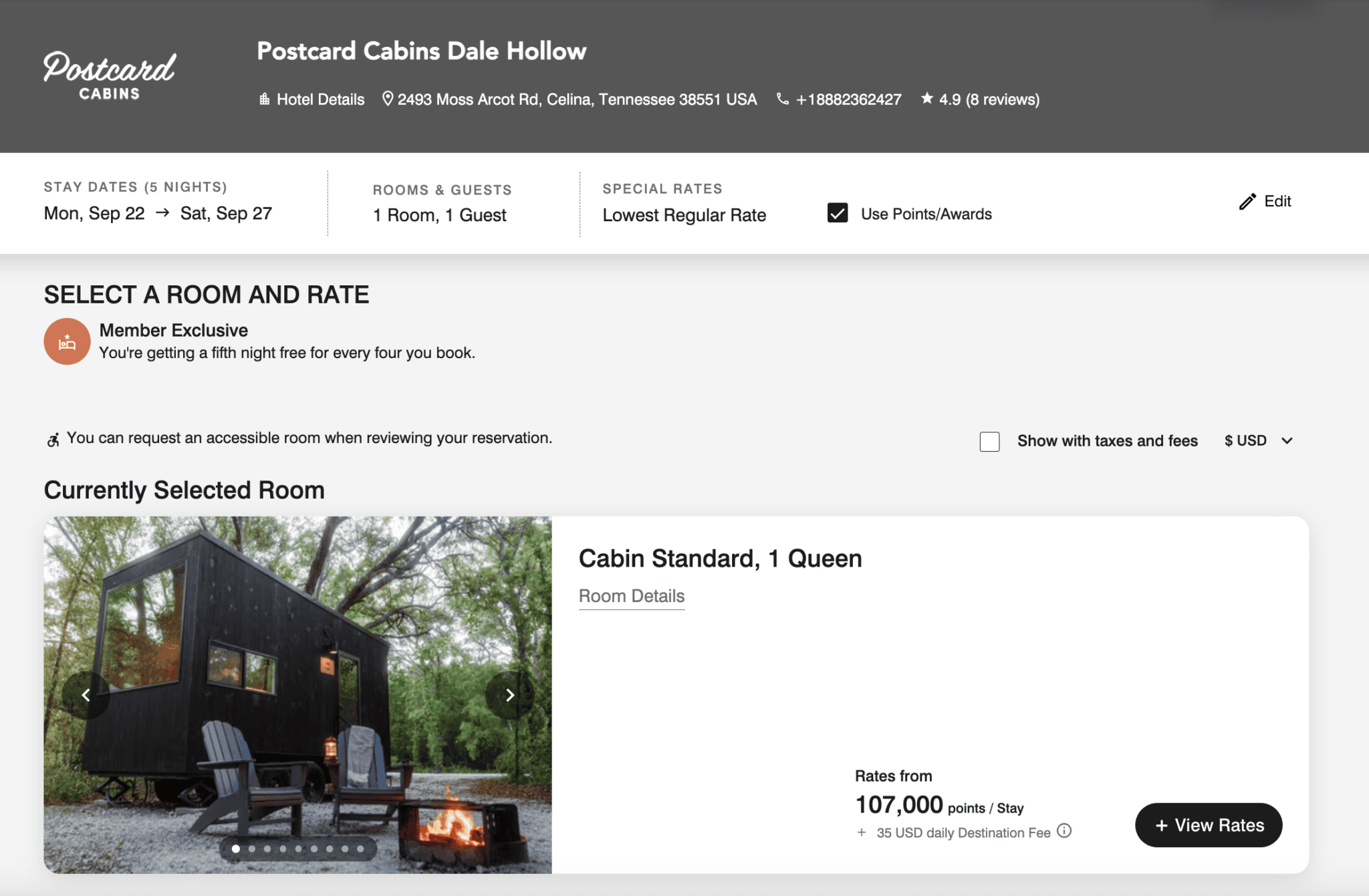
Task: Click the View Rates button
Action: [x=1208, y=825]
